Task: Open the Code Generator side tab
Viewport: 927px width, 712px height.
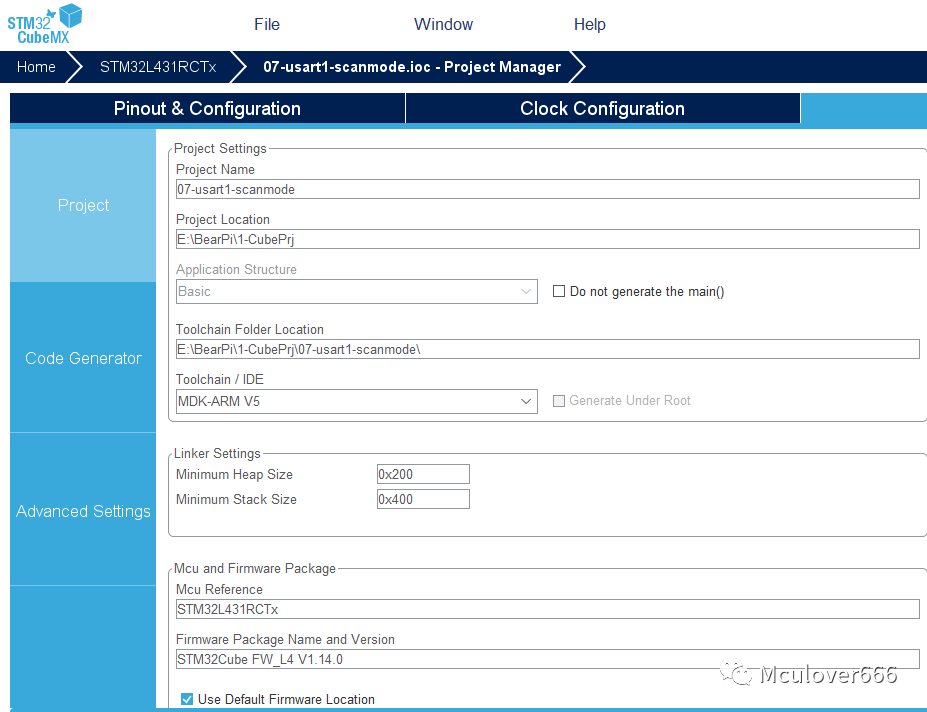Action: pos(83,358)
